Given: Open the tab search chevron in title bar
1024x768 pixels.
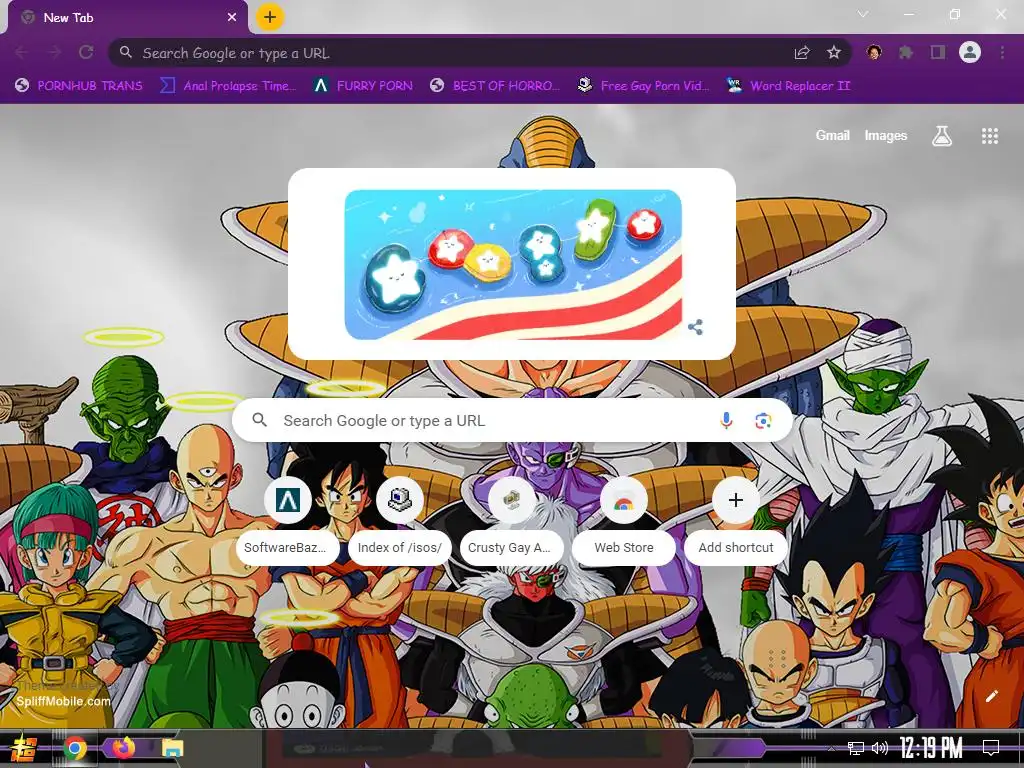Looking at the screenshot, I should (x=863, y=14).
